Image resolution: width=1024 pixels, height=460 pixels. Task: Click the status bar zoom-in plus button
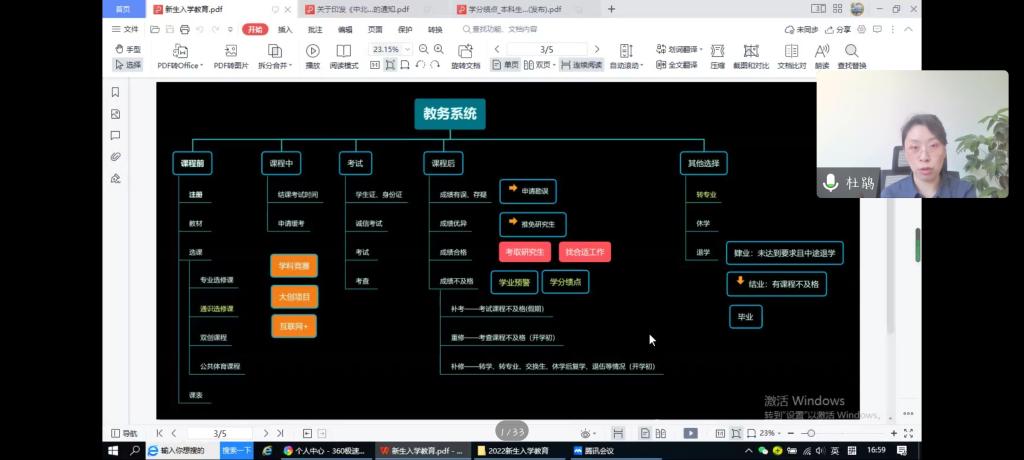(x=893, y=433)
